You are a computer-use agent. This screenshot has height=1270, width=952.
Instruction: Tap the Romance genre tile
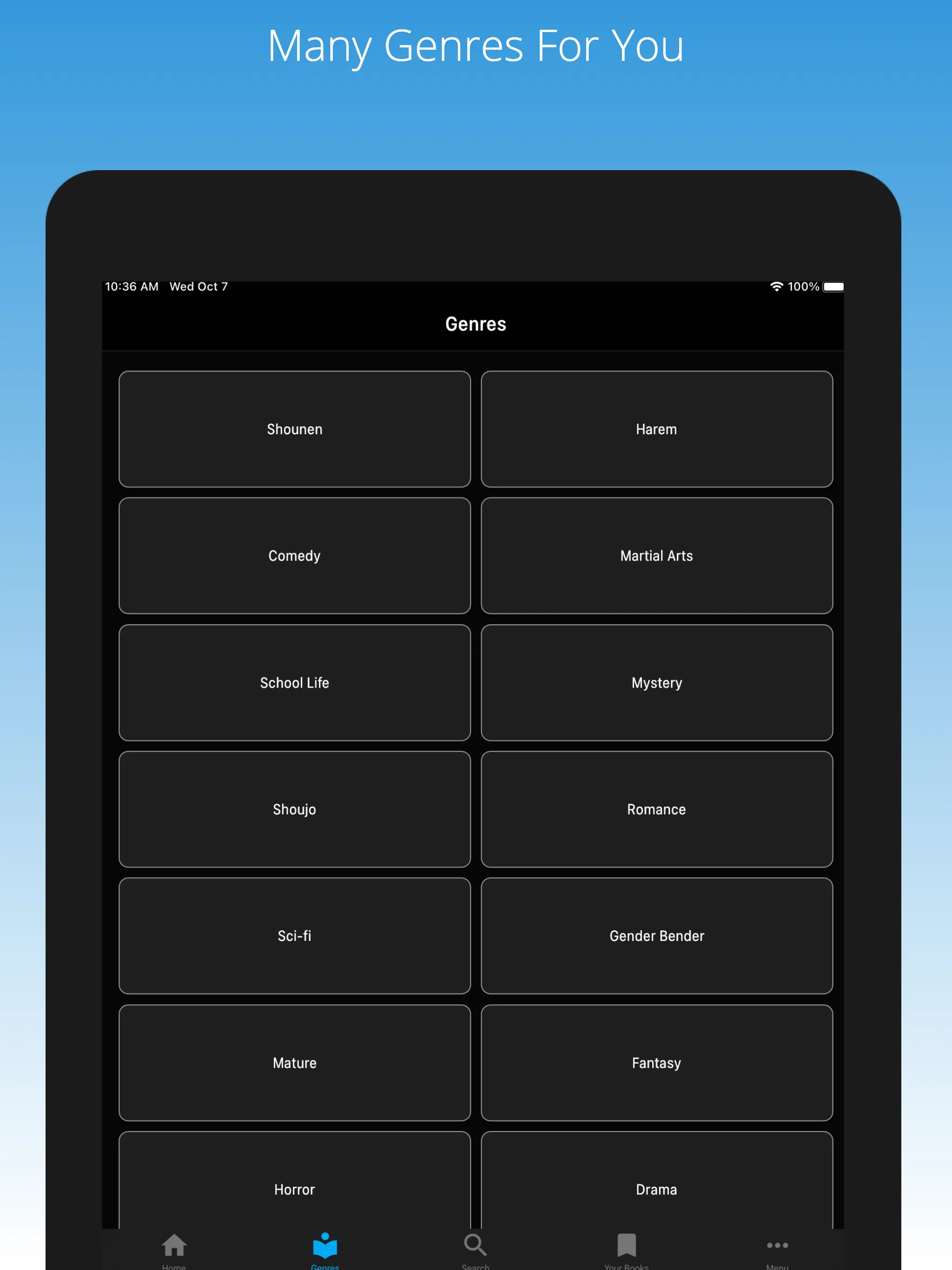[x=656, y=809]
